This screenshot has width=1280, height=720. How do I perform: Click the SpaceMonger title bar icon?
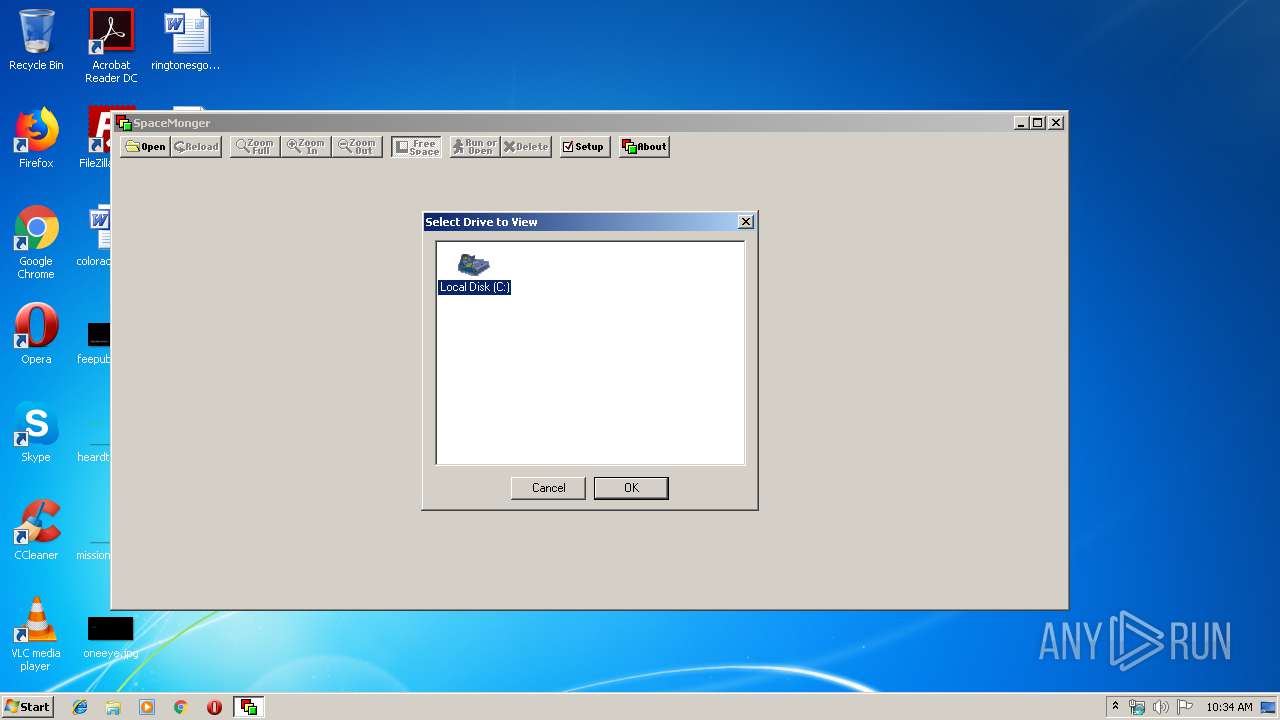point(124,123)
